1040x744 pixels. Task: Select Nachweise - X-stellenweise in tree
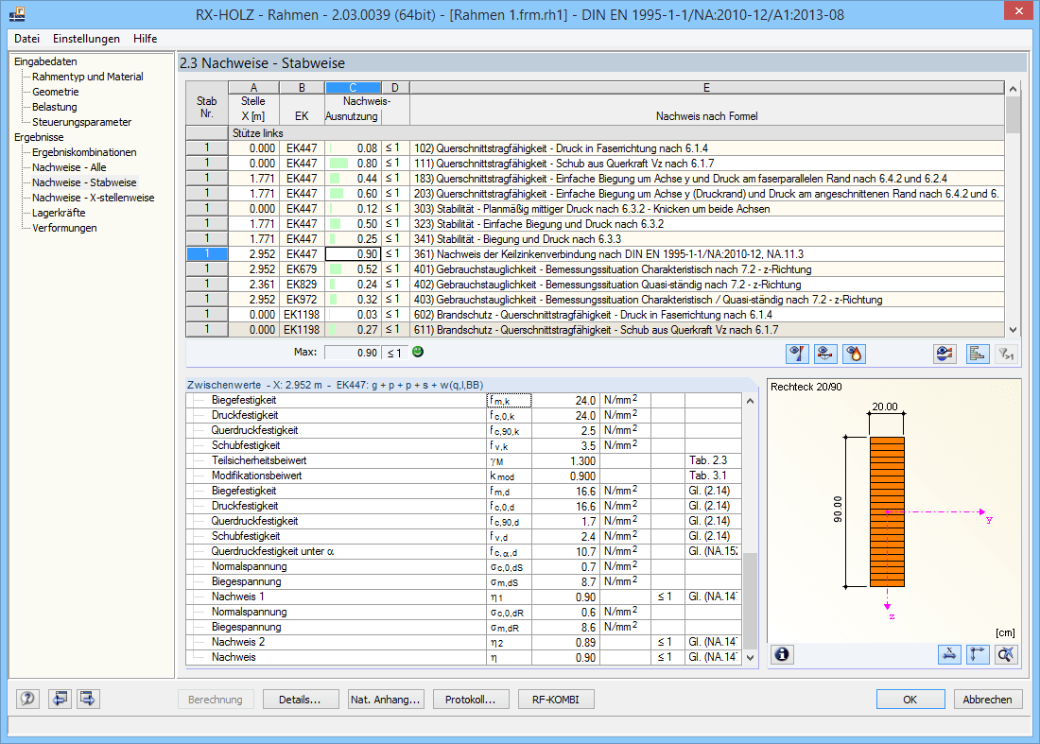93,198
